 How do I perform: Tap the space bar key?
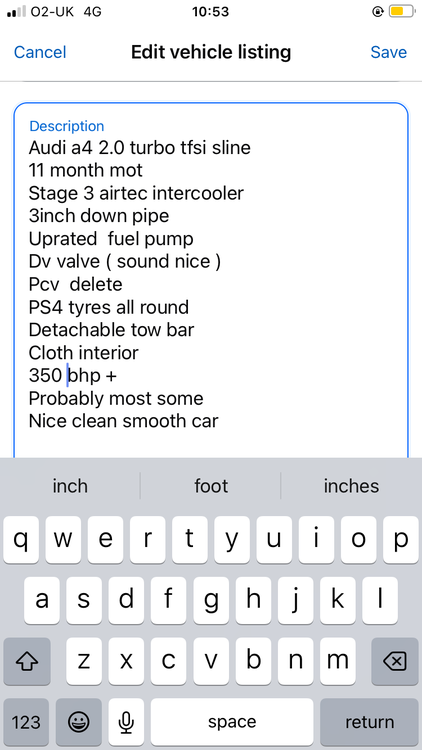(232, 722)
